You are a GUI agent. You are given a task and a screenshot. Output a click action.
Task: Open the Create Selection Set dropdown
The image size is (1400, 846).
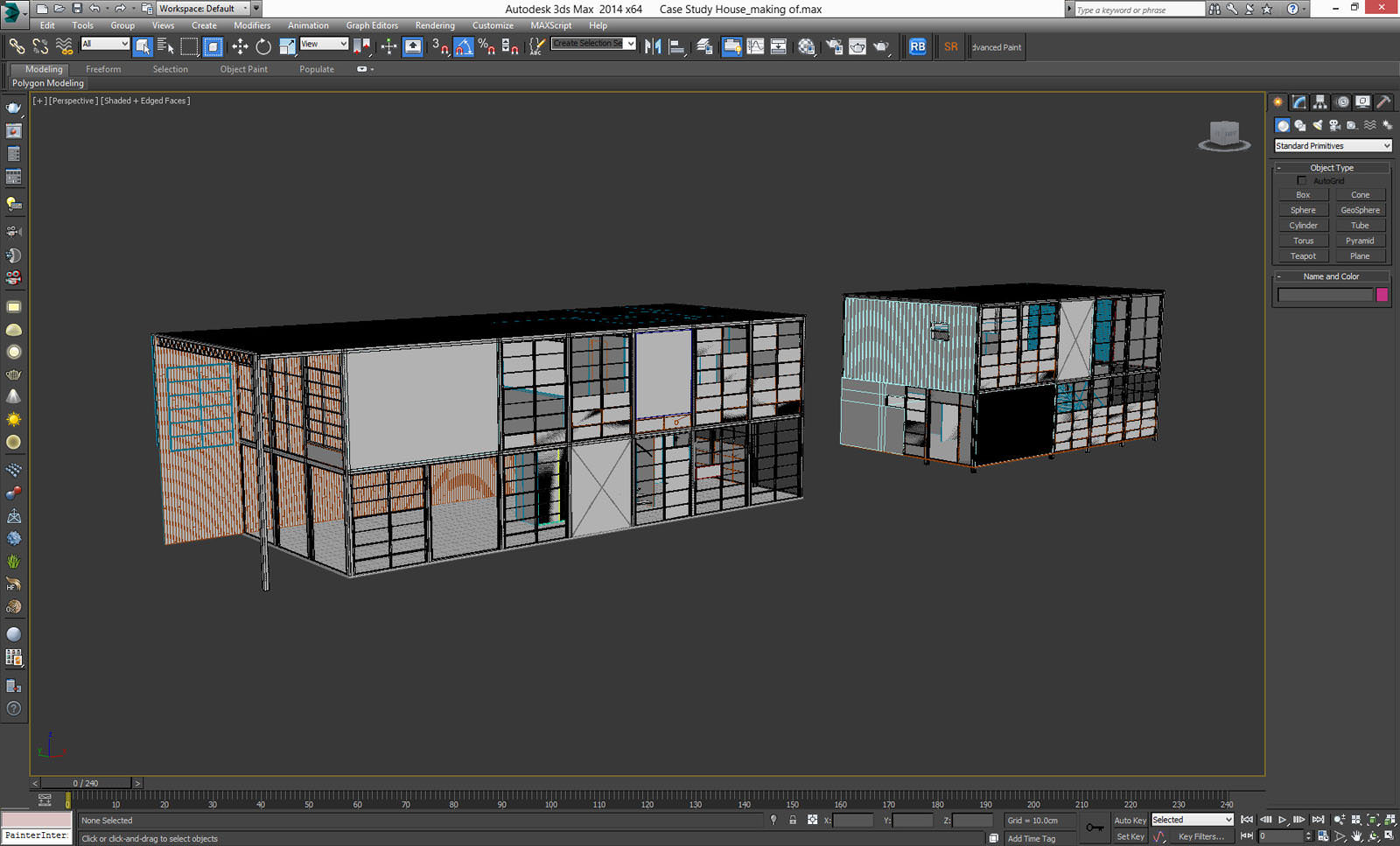pyautogui.click(x=594, y=44)
